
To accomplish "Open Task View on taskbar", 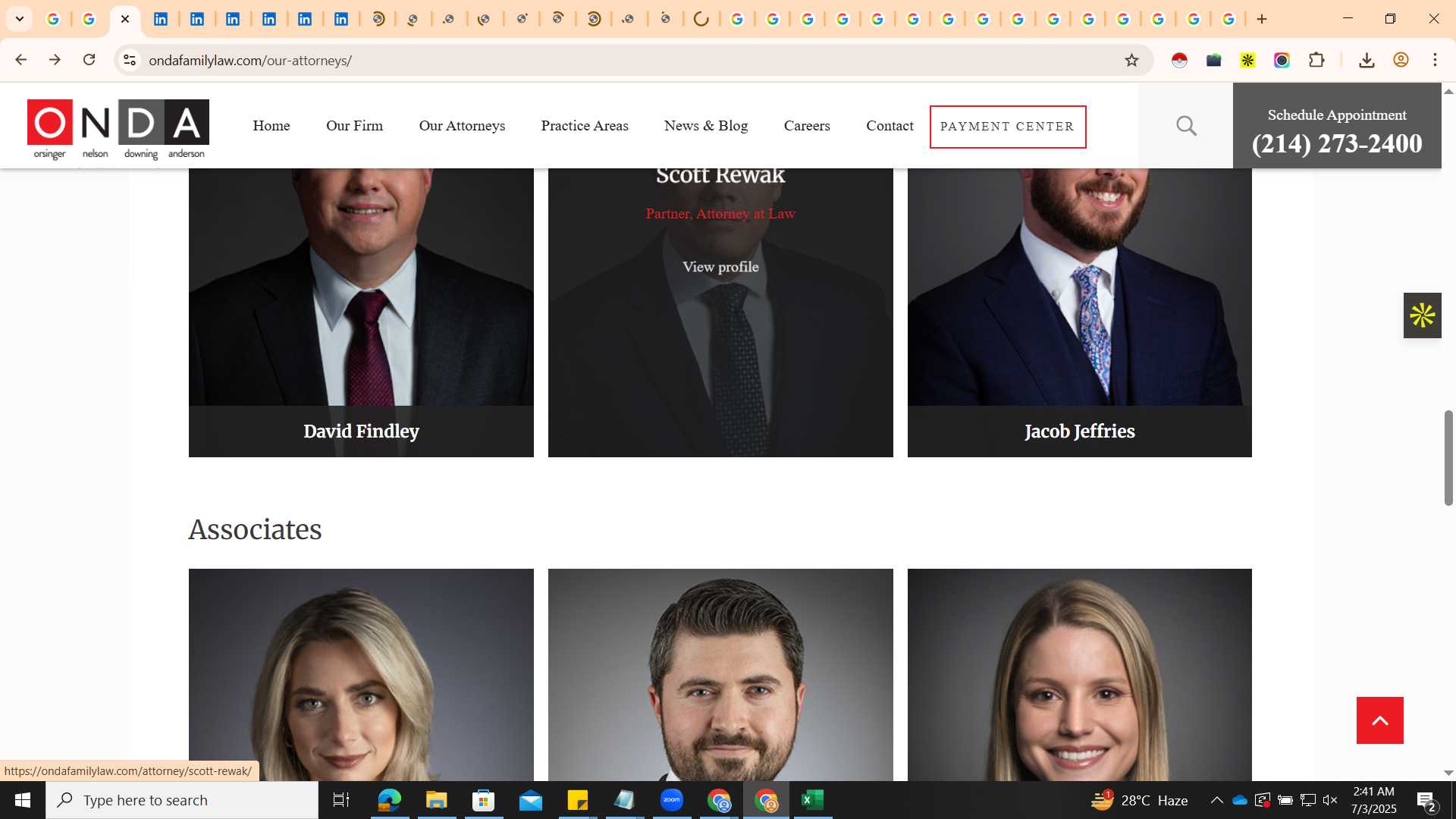I will (341, 800).
